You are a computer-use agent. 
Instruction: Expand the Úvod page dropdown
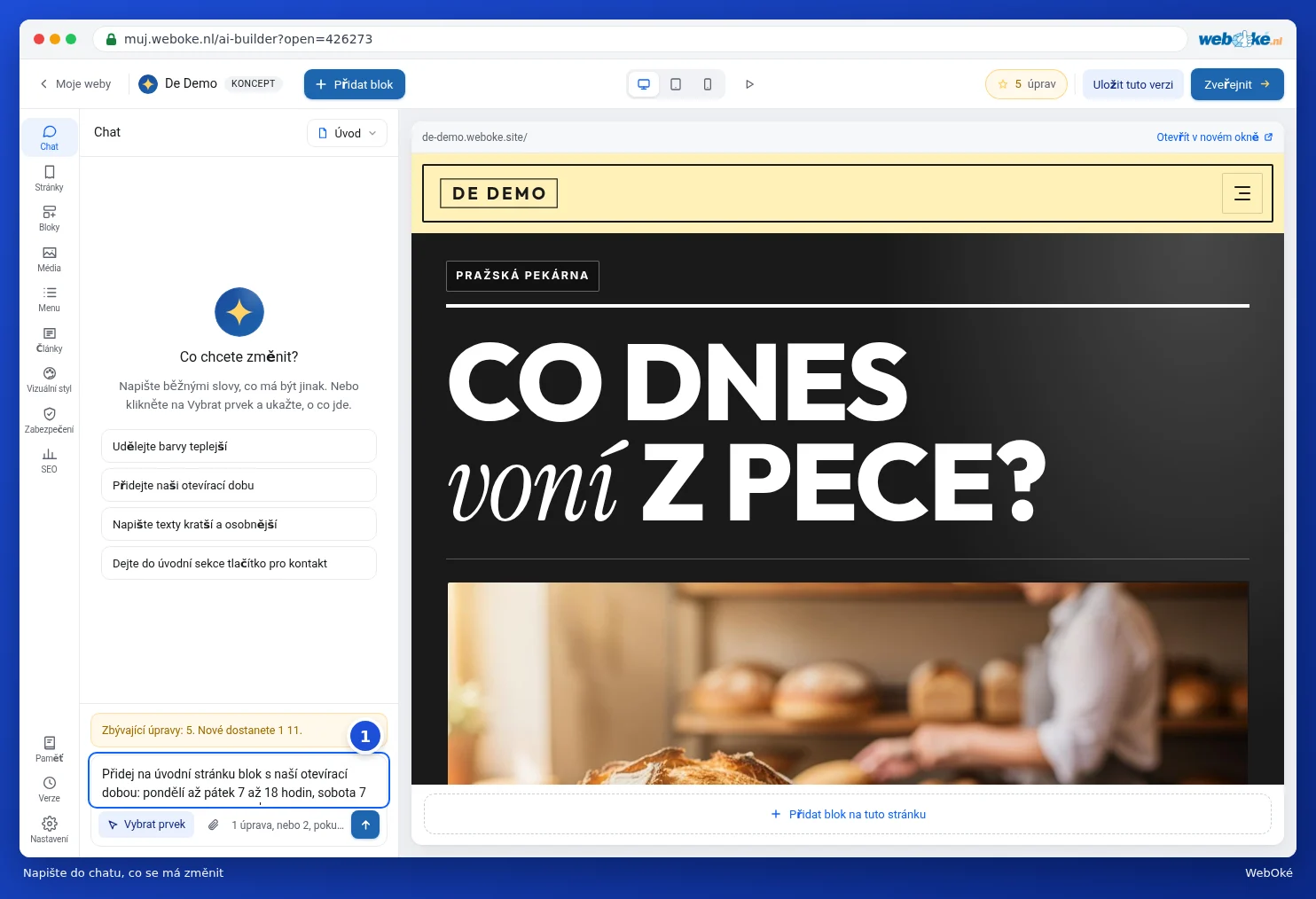pyautogui.click(x=347, y=133)
